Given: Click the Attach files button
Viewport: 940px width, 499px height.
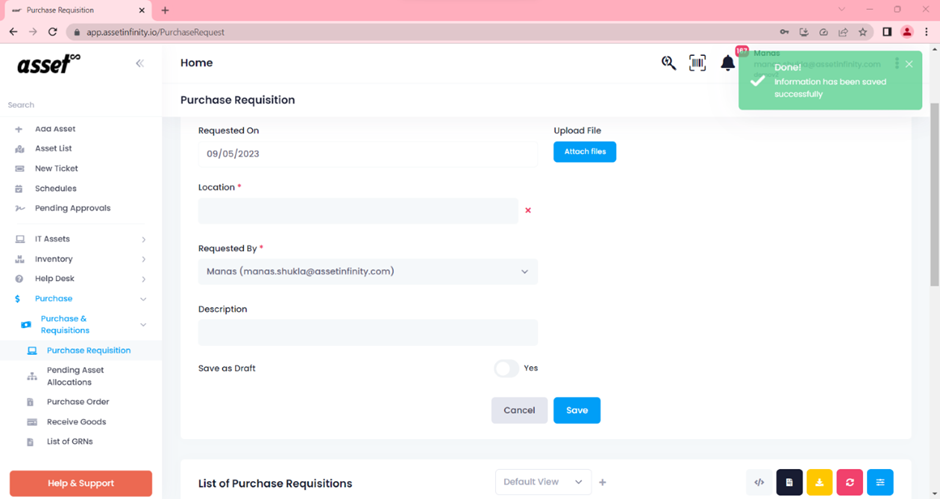Looking at the screenshot, I should pos(585,152).
